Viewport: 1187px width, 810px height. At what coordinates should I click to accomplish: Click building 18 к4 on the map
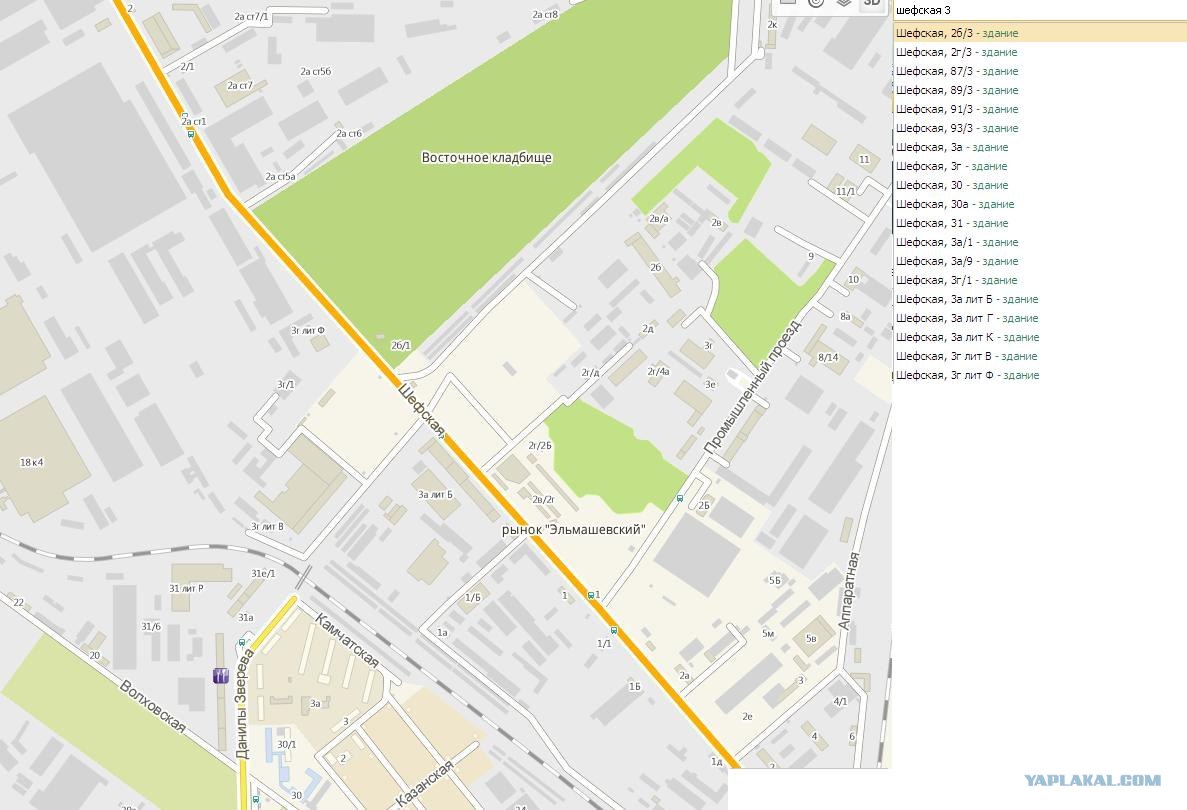[x=32, y=462]
